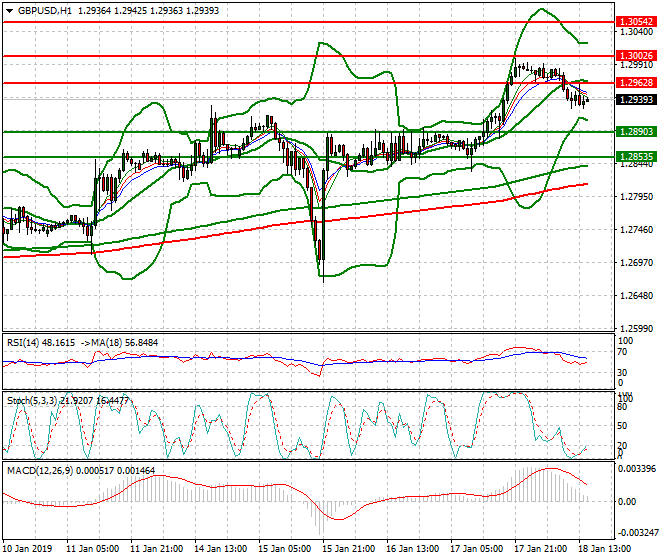Click the 11 Jan 05:00 time axis label
The image size is (660, 560).
93,549
